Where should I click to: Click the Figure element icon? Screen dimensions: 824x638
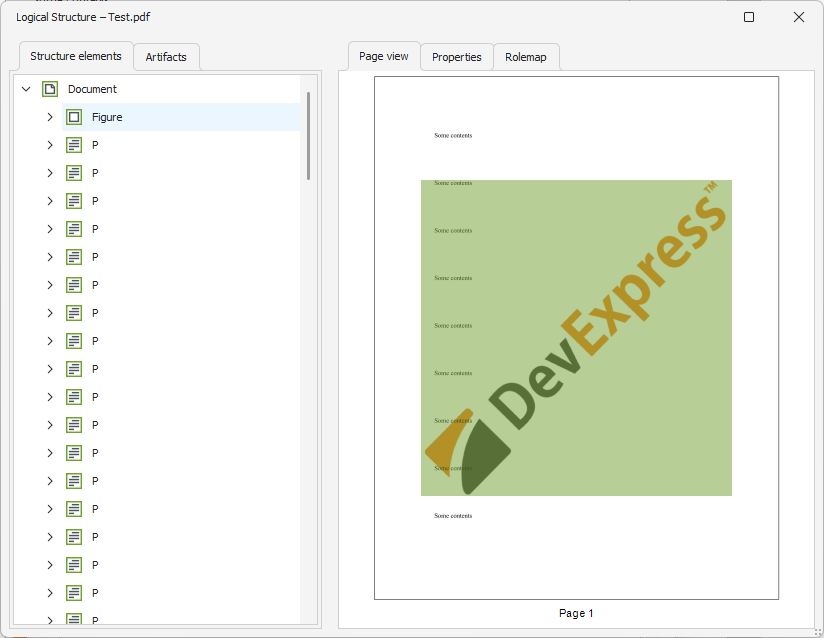click(74, 116)
